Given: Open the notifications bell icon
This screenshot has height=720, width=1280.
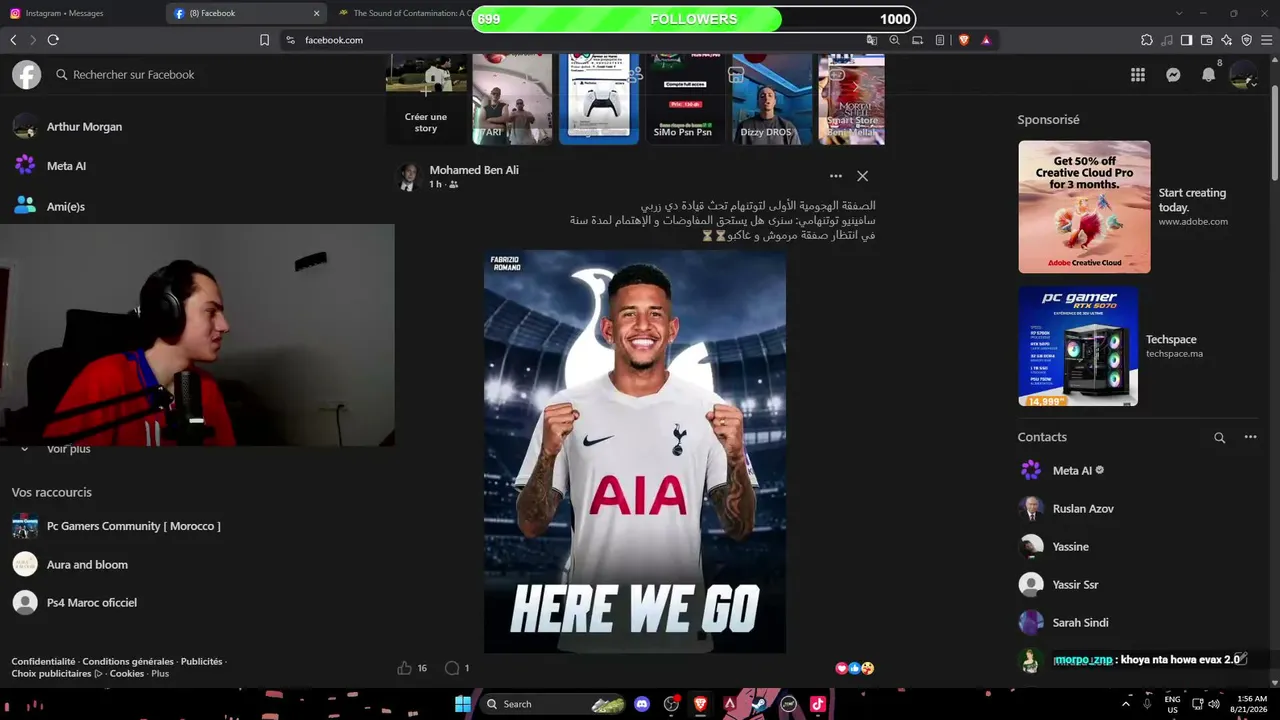Looking at the screenshot, I should (1208, 75).
